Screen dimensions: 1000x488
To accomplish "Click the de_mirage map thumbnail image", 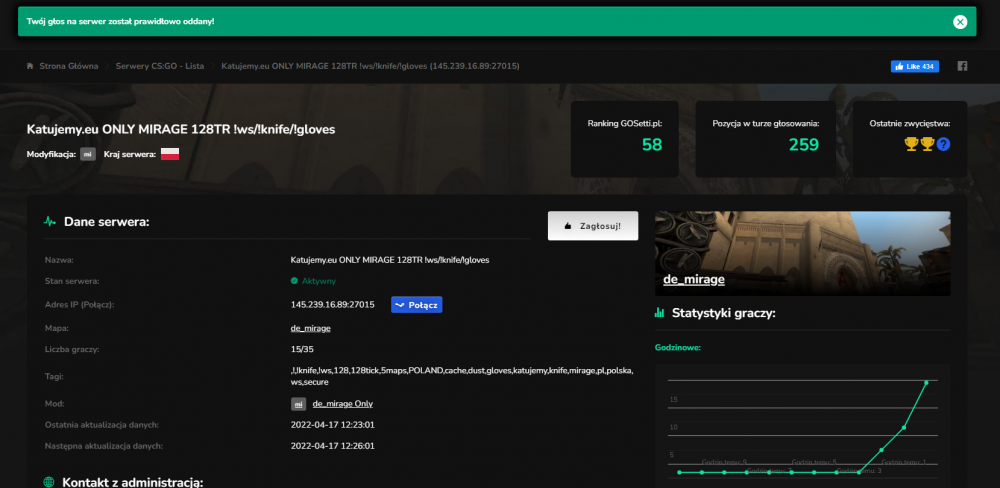I will point(802,253).
